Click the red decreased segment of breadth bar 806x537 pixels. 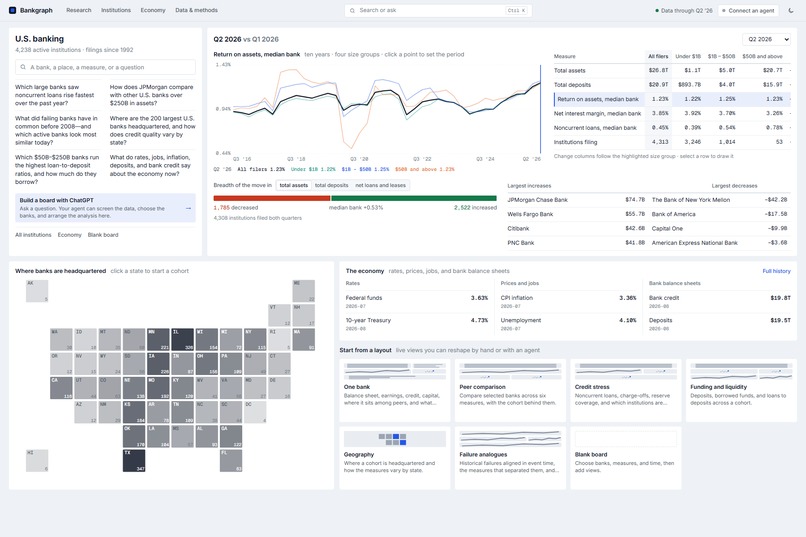(x=272, y=198)
